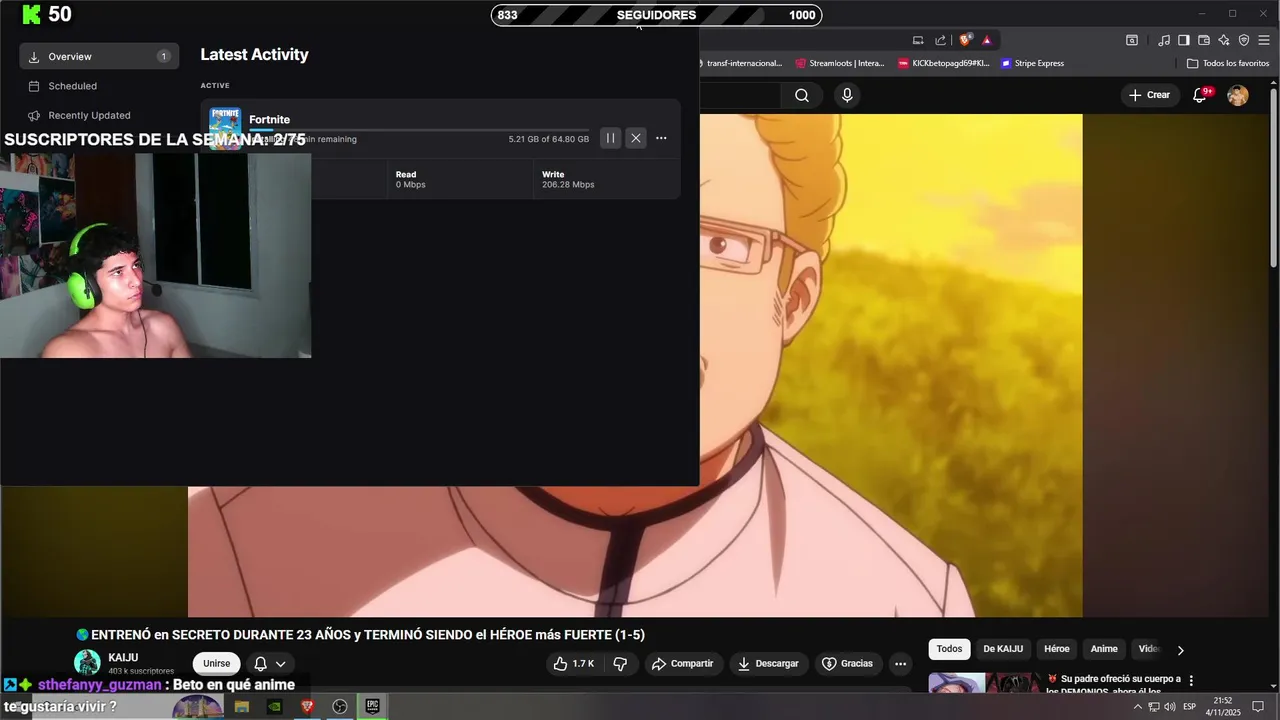Select the Todos filter chip
This screenshot has height=720, width=1280.
949,649
